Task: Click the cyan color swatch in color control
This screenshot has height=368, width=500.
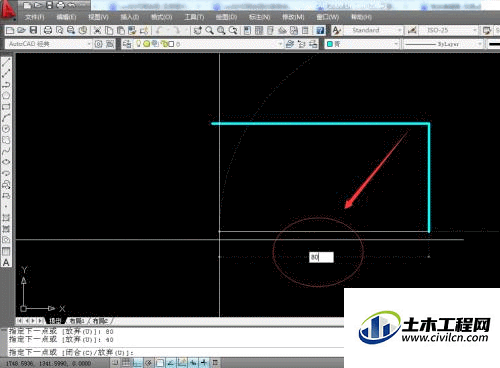Action: (330, 44)
